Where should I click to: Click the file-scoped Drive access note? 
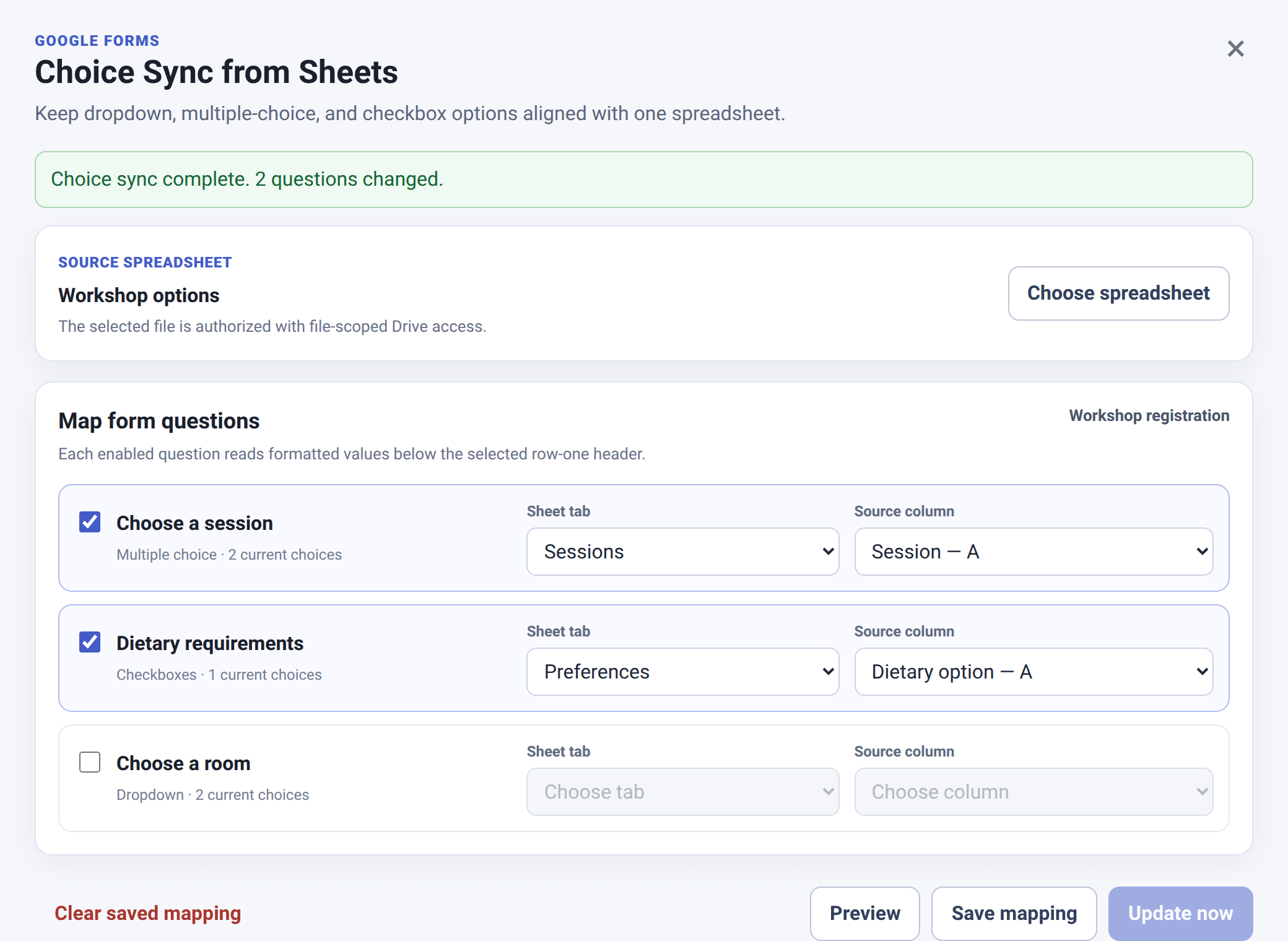272,326
